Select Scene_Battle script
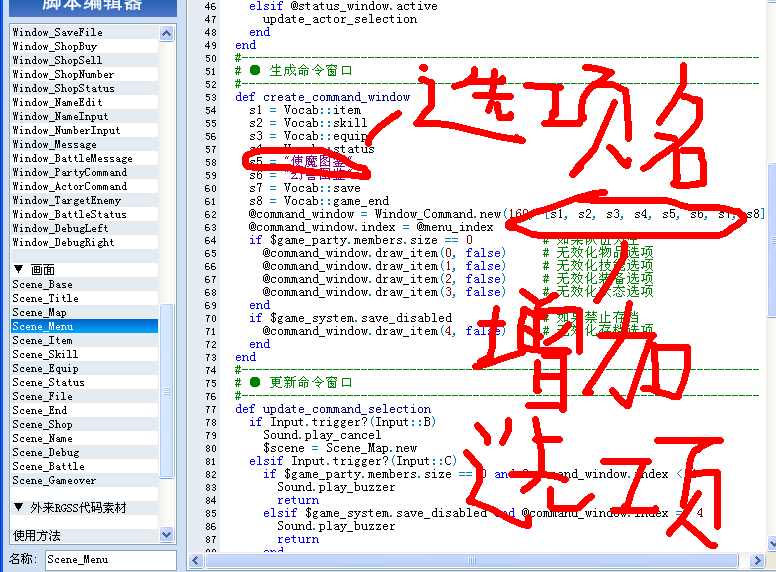The width and height of the screenshot is (776, 572). [x=84, y=466]
